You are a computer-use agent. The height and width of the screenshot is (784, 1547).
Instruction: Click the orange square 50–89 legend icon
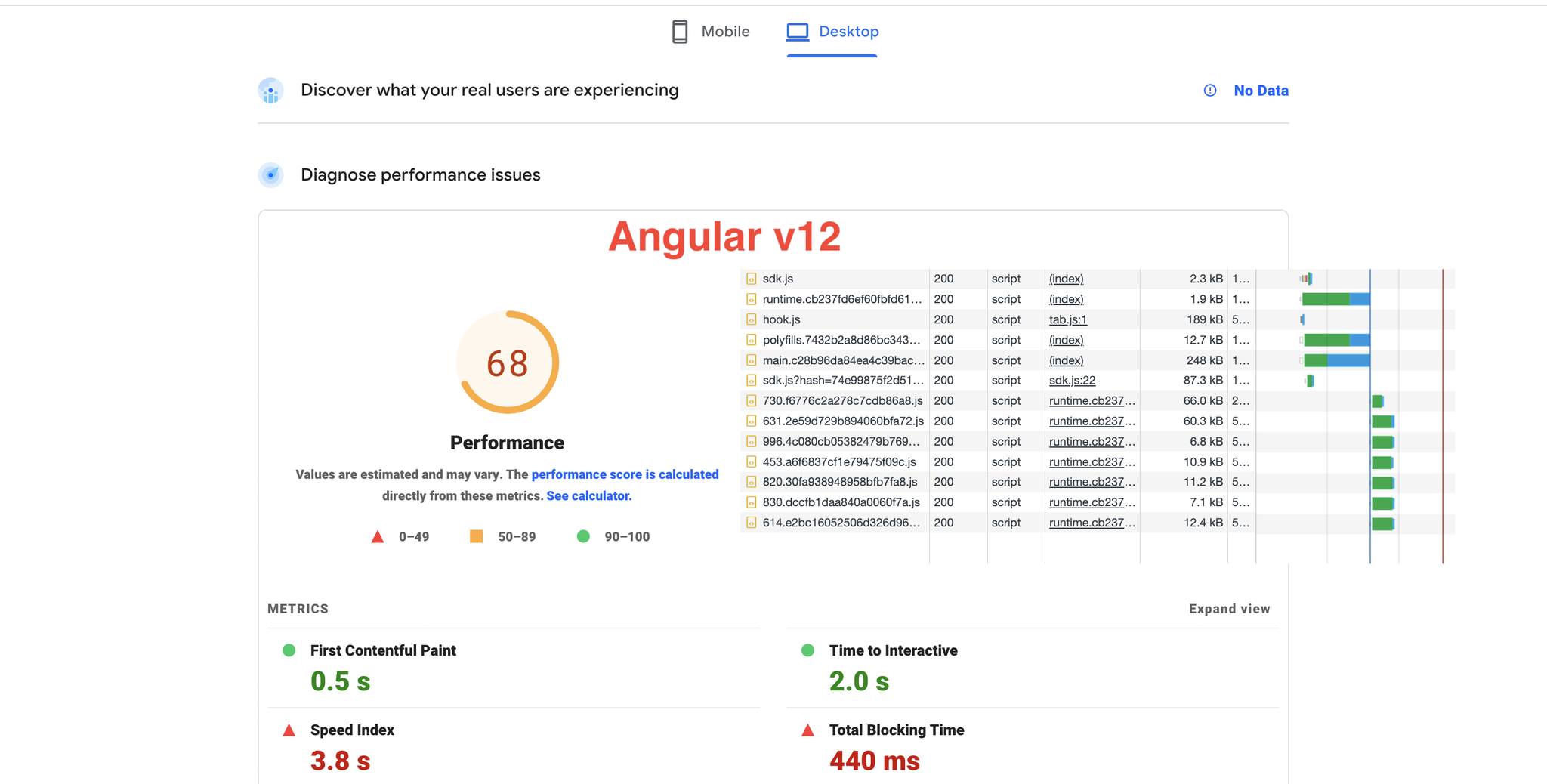pyautogui.click(x=477, y=536)
